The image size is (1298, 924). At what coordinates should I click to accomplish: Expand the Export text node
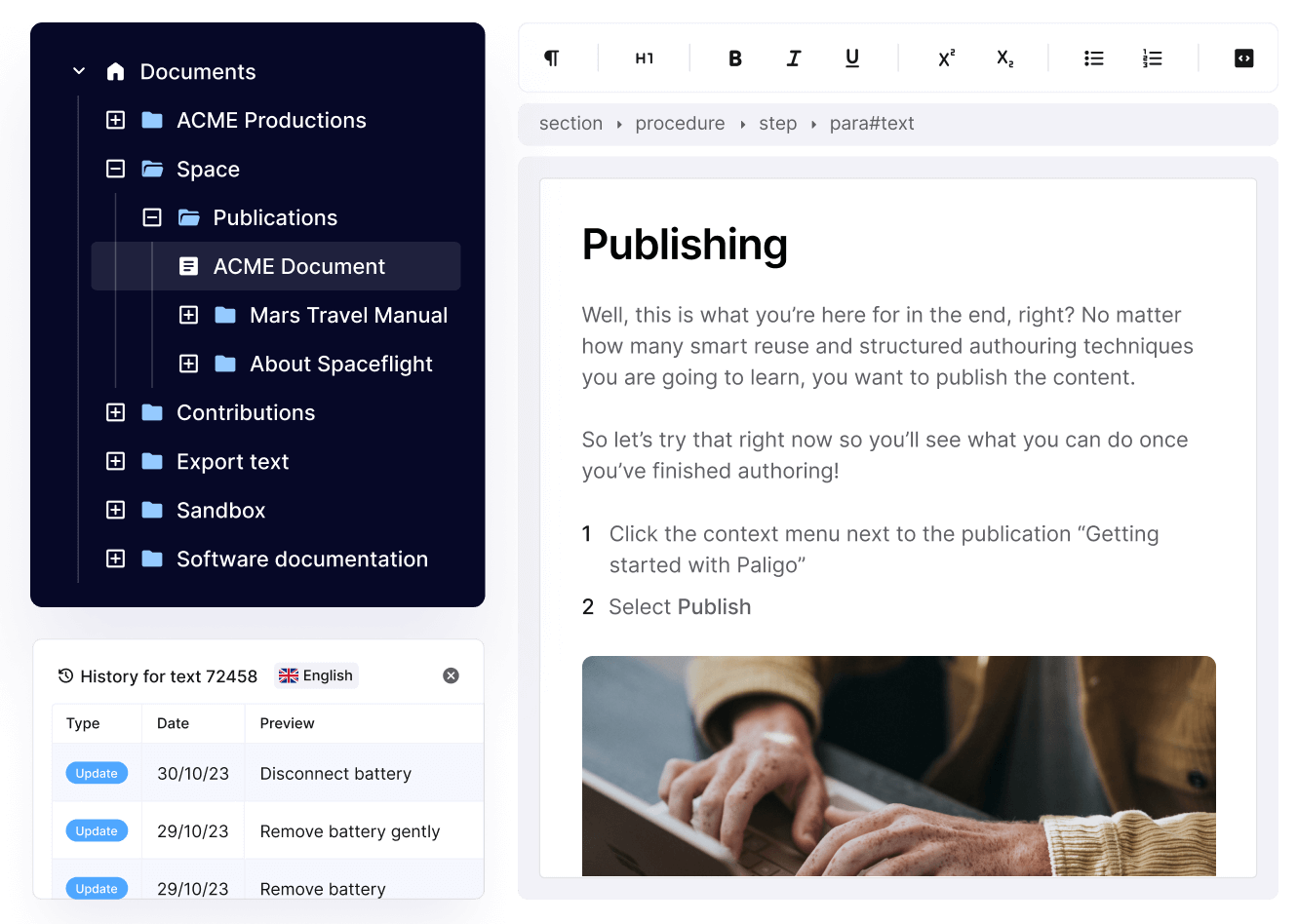click(115, 461)
